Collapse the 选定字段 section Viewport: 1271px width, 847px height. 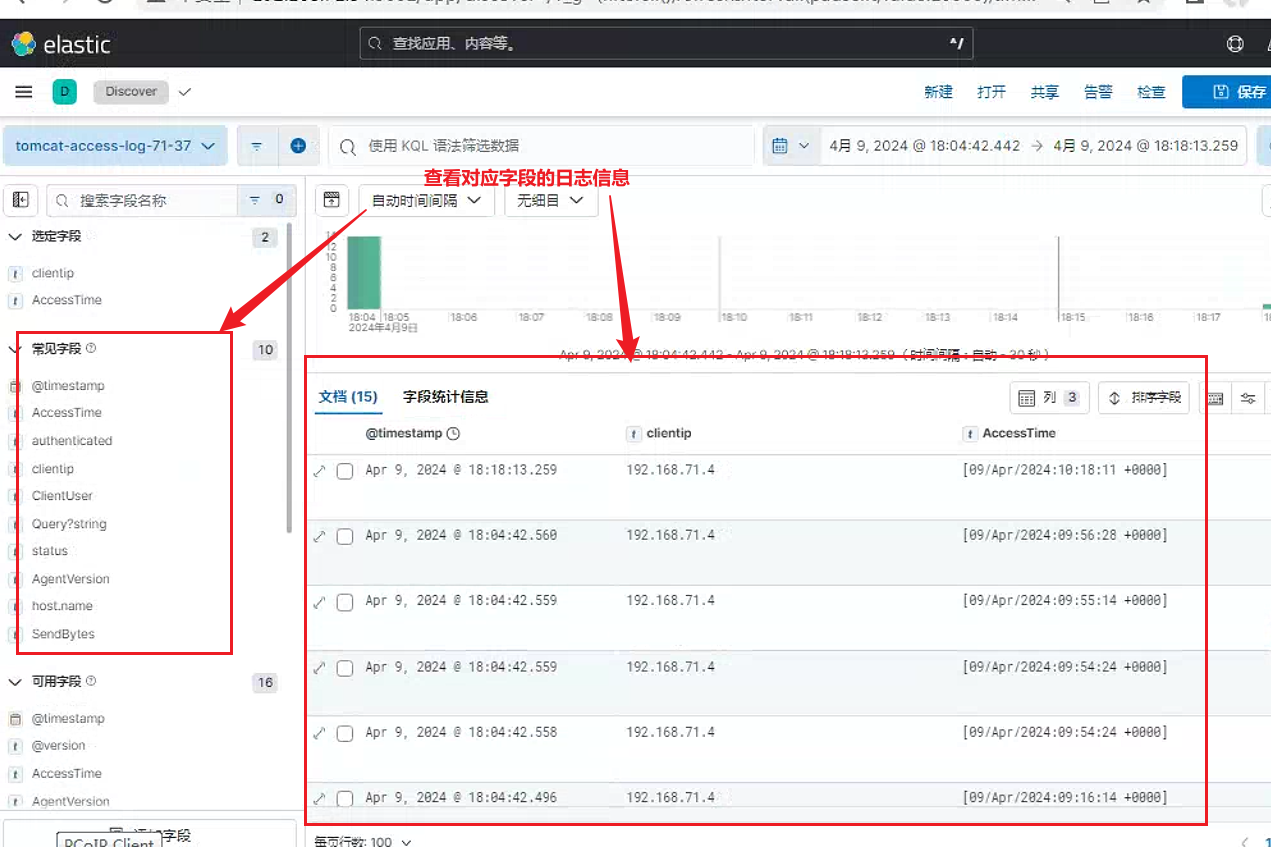pyautogui.click(x=15, y=237)
